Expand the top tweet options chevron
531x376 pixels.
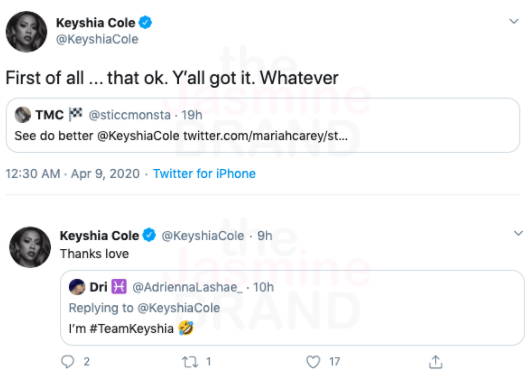click(x=514, y=21)
